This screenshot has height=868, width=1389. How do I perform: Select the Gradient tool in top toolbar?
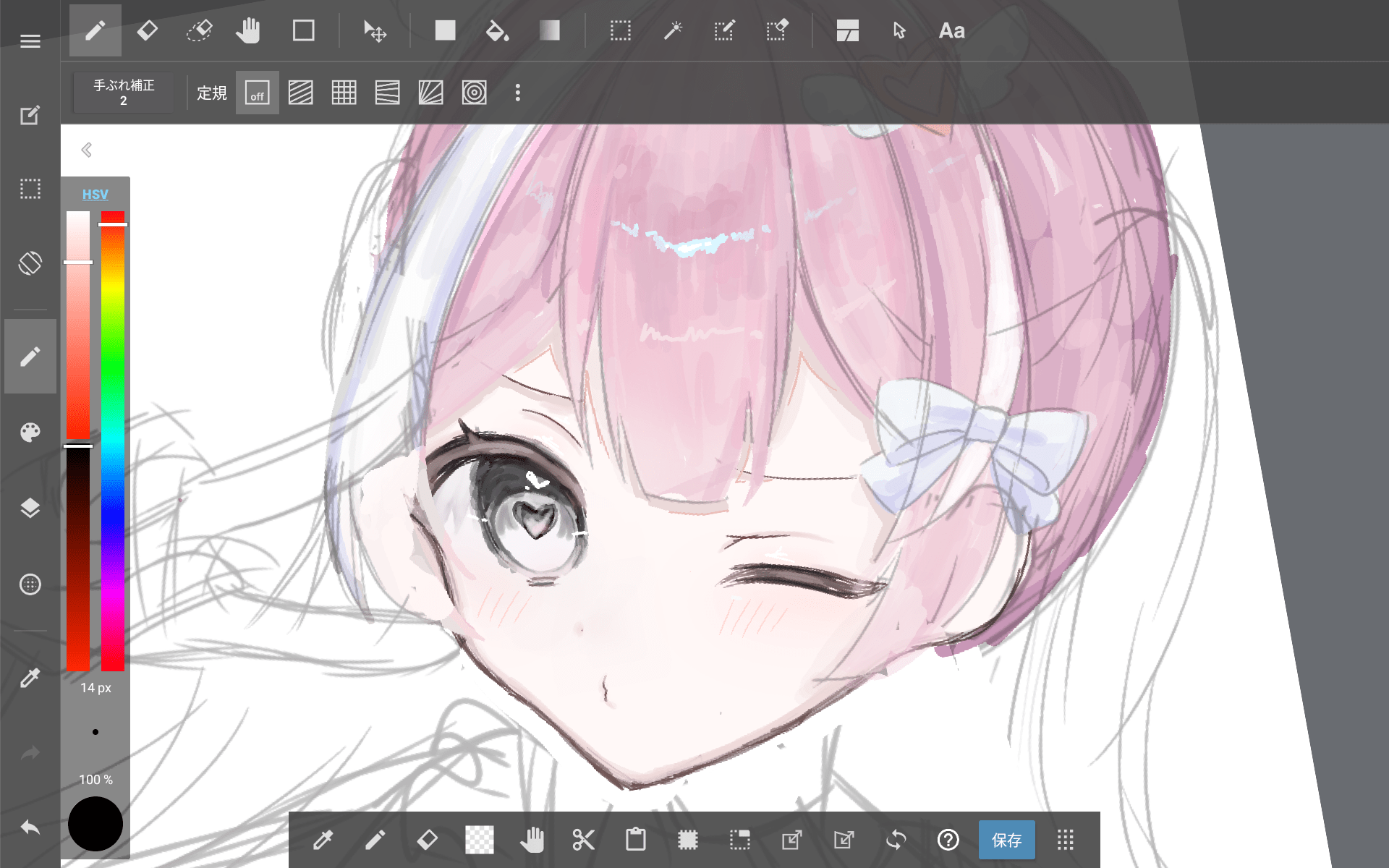point(550,31)
